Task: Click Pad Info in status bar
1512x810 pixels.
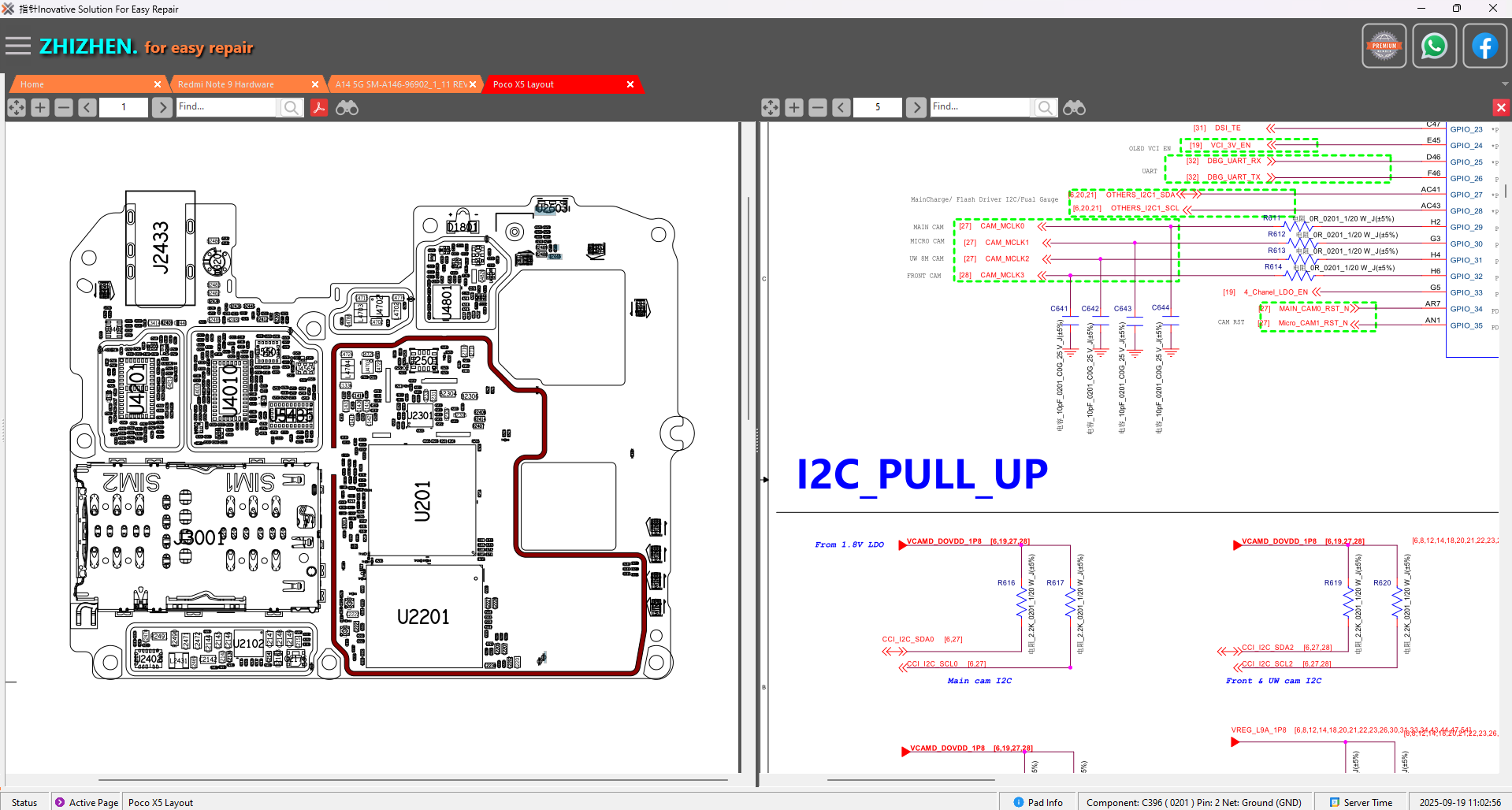Action: (x=1038, y=802)
